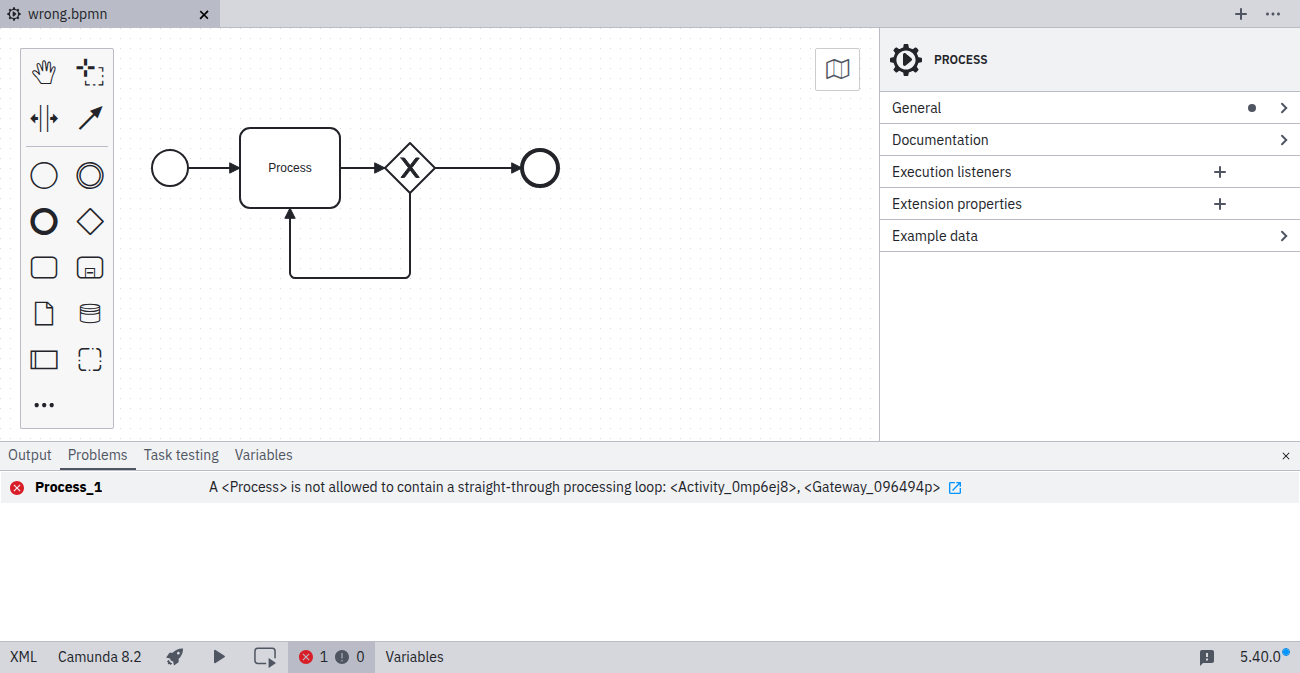Open the diagram minimap
The width and height of the screenshot is (1300, 673).
click(x=837, y=69)
